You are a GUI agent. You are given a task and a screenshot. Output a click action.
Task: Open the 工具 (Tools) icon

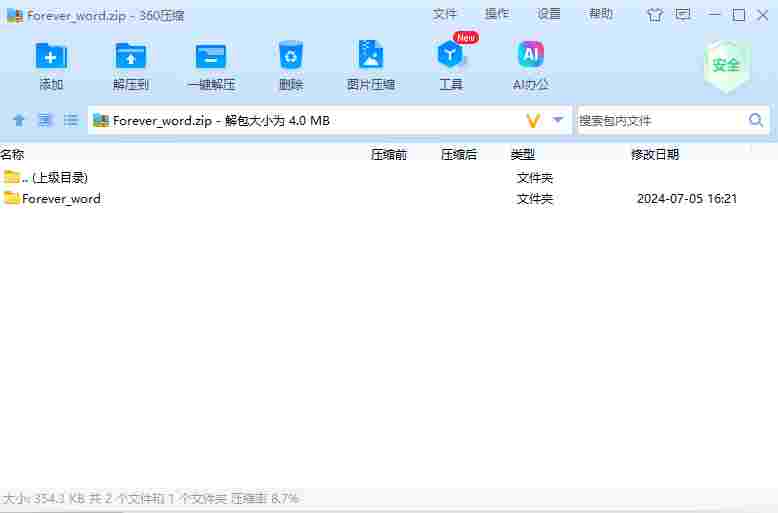(451, 55)
